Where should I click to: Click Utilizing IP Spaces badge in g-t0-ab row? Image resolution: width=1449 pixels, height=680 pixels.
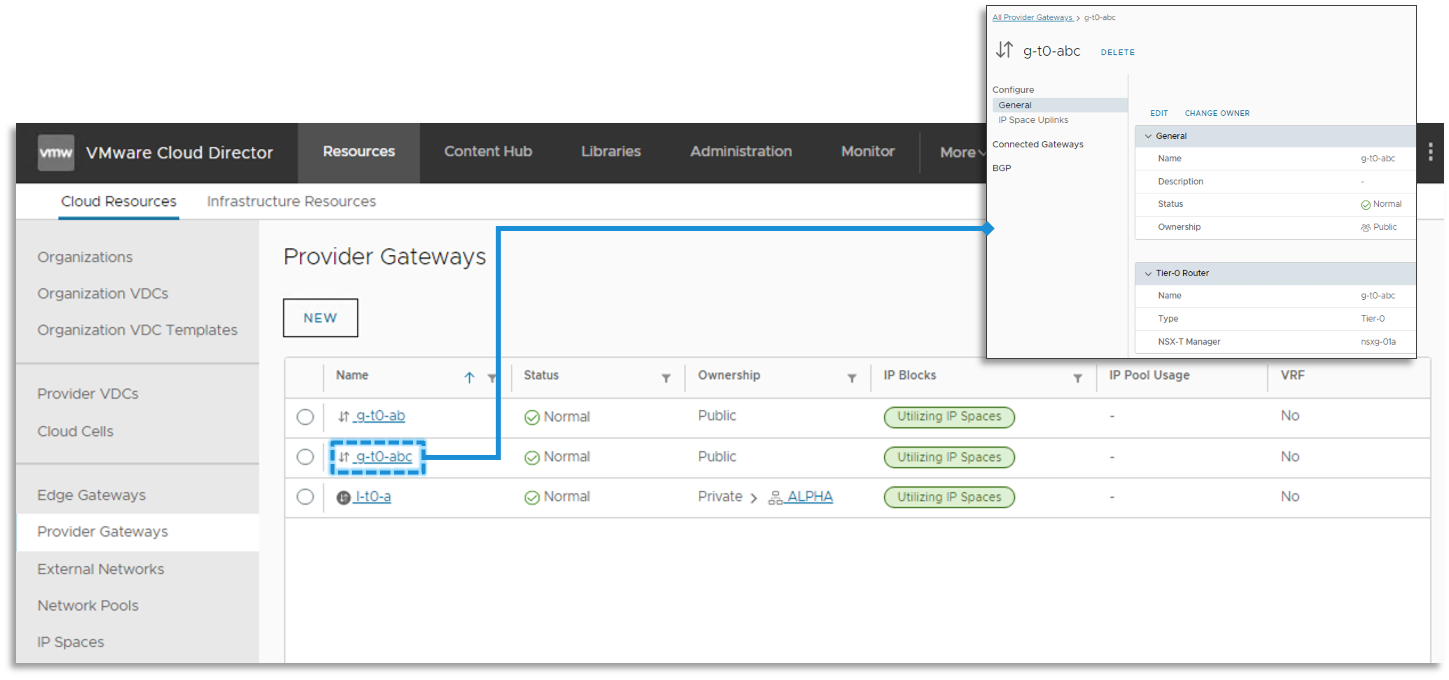[x=949, y=417]
